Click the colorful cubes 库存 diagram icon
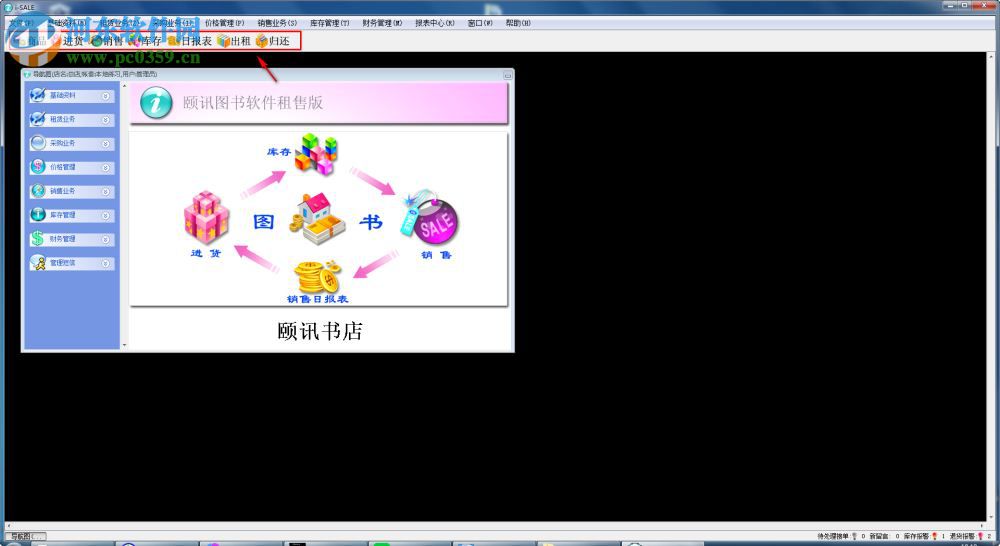Viewport: 1000px width, 546px height. pyautogui.click(x=316, y=154)
